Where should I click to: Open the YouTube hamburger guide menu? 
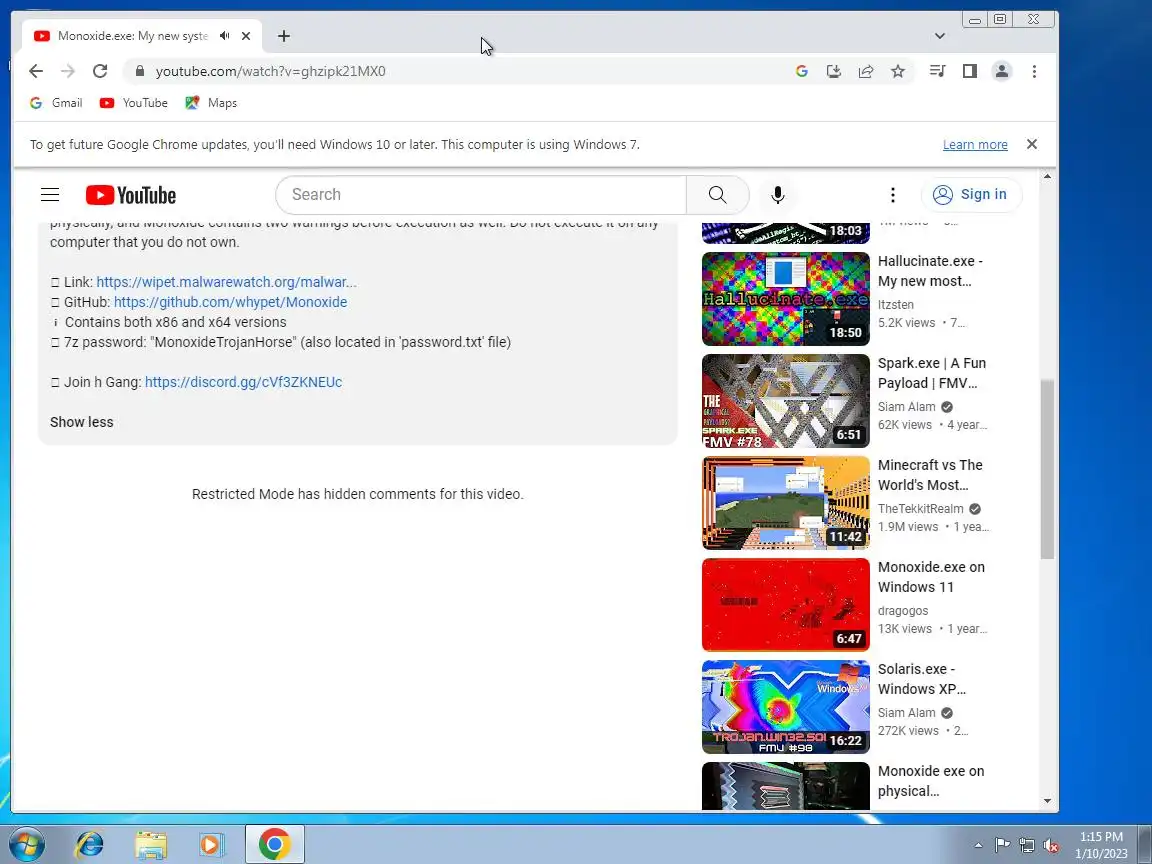tap(50, 195)
